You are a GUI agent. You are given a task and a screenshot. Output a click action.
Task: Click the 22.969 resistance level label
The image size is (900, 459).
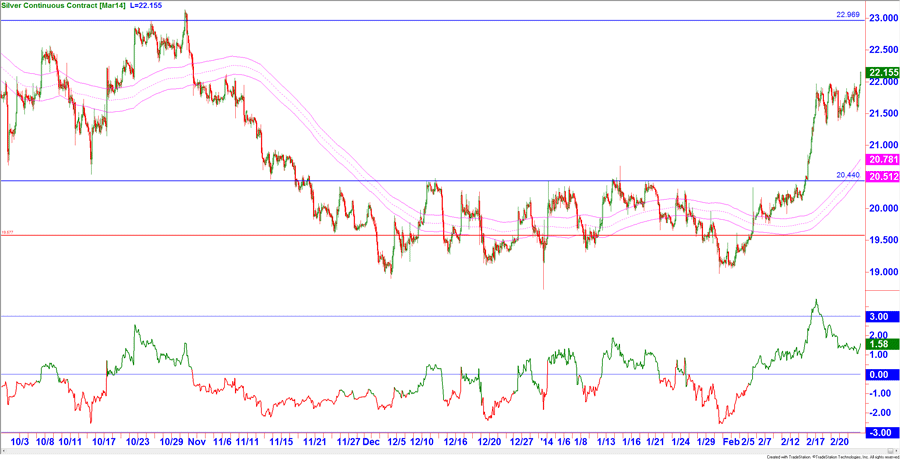(x=848, y=15)
